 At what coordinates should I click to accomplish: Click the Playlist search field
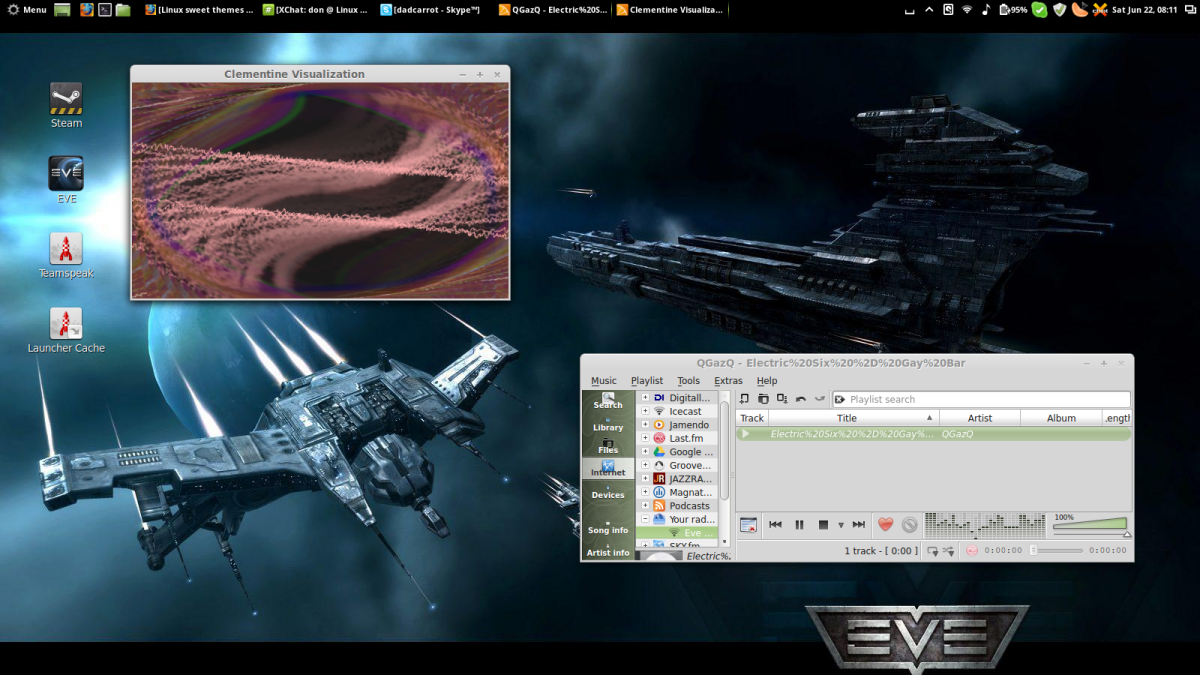click(x=981, y=399)
